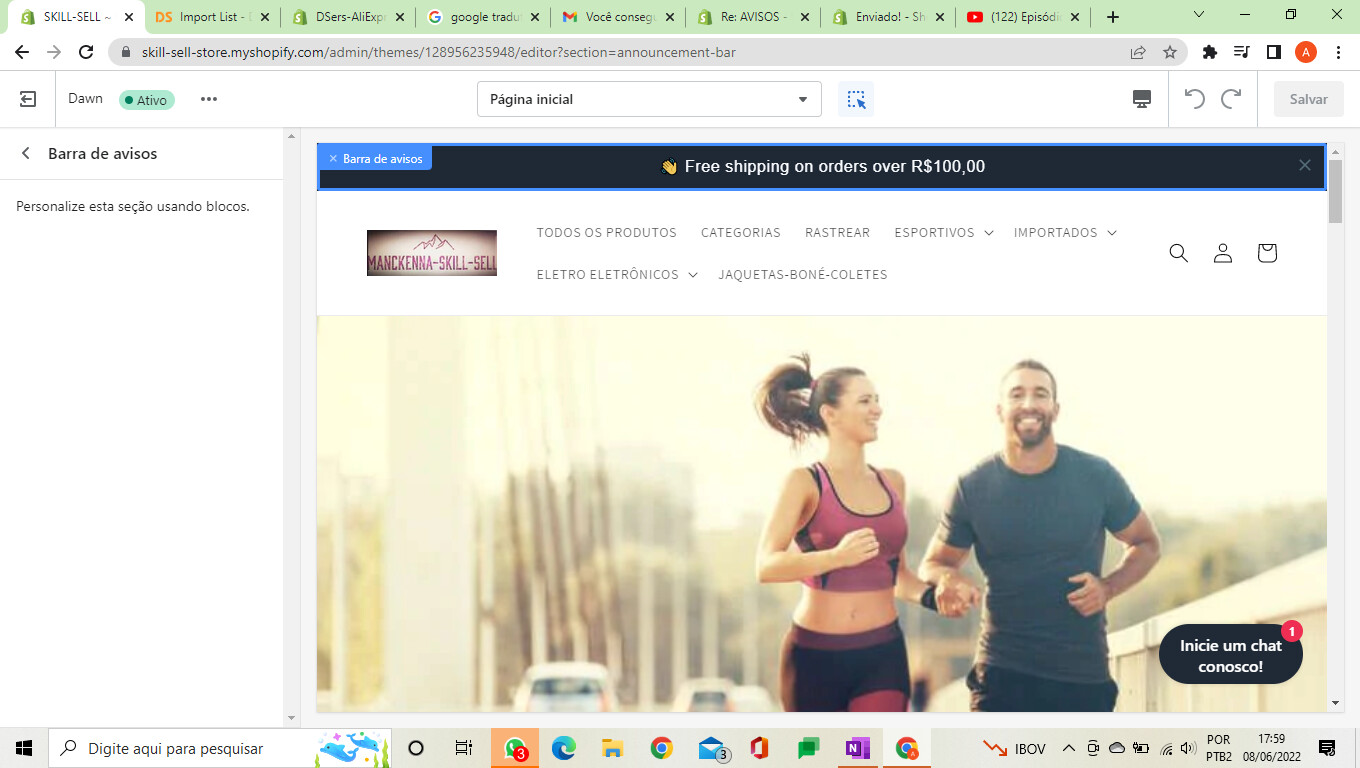The height and width of the screenshot is (768, 1360).
Task: Open OneNote from the taskbar
Action: 857,748
